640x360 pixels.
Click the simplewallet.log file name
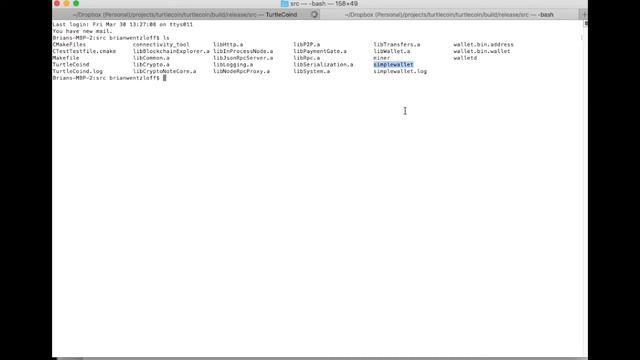[x=400, y=71]
